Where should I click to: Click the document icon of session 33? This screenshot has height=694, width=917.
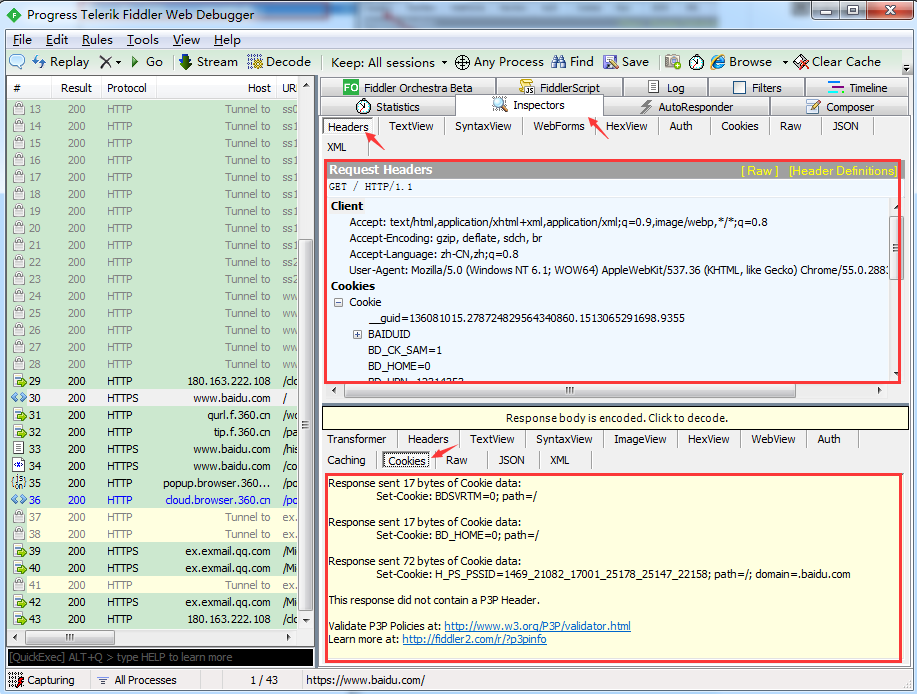click(19, 448)
